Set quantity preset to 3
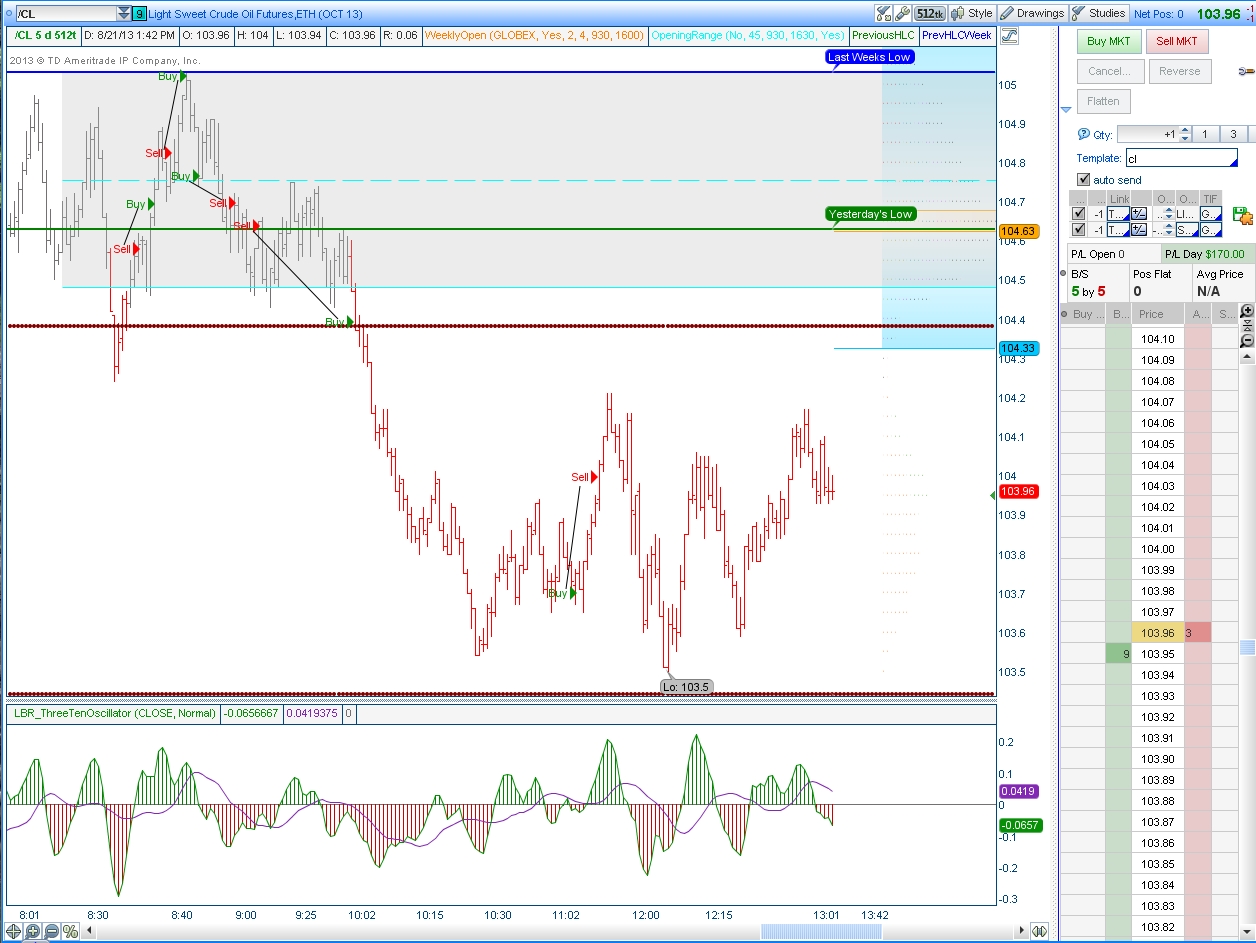This screenshot has width=1256, height=943. pyautogui.click(x=1233, y=134)
